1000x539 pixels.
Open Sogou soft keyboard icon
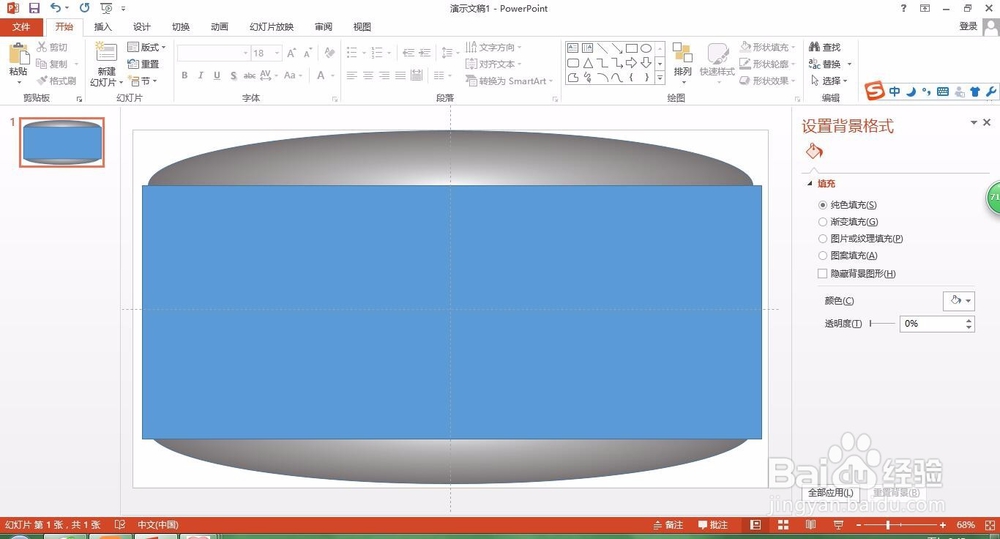coord(943,92)
